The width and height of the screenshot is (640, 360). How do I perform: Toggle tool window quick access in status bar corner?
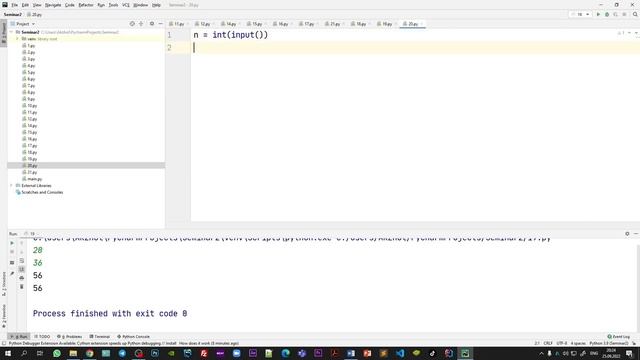click(4, 343)
